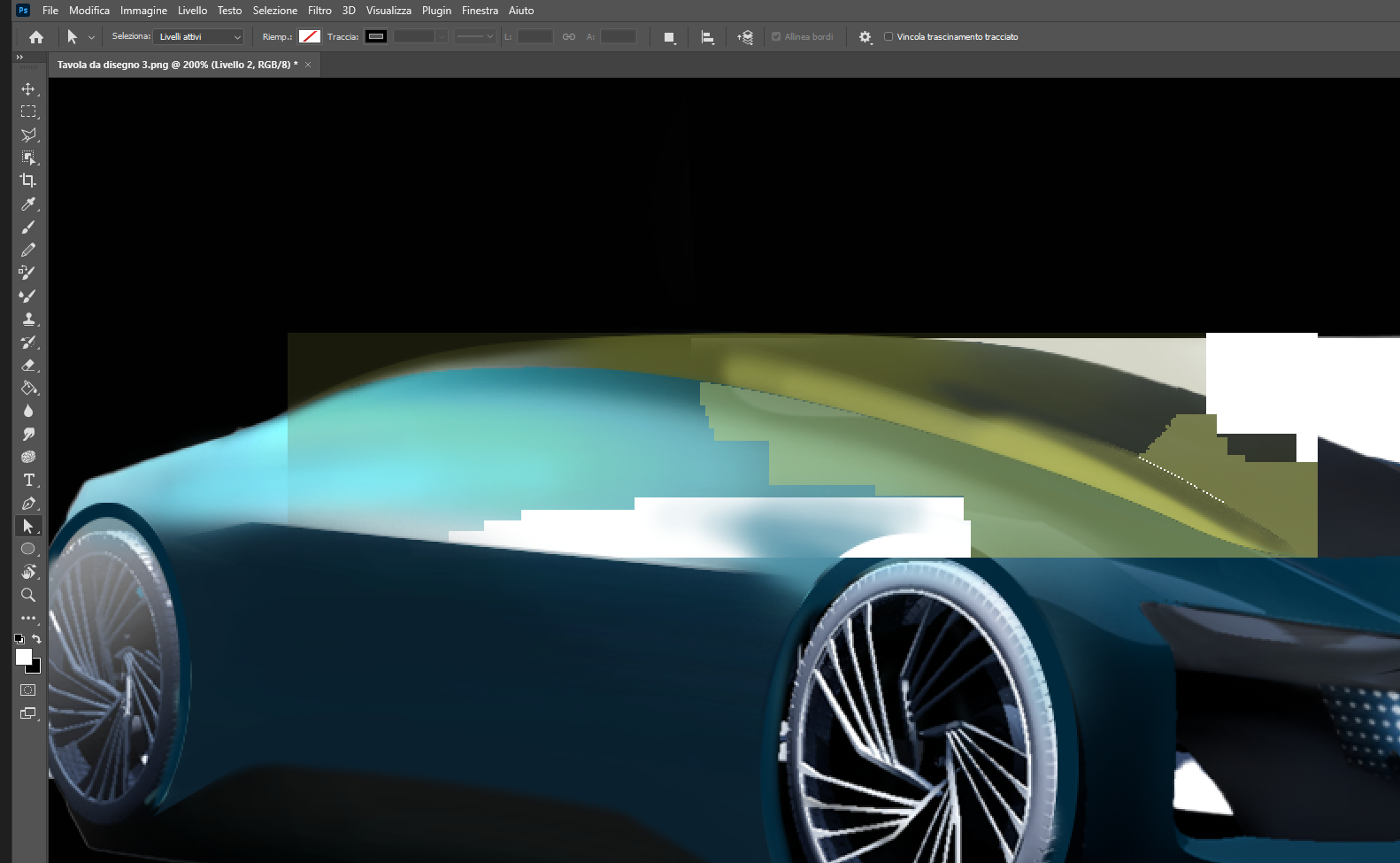This screenshot has width=1400, height=863.
Task: Select the Ellipse shape tool
Action: coord(28,549)
